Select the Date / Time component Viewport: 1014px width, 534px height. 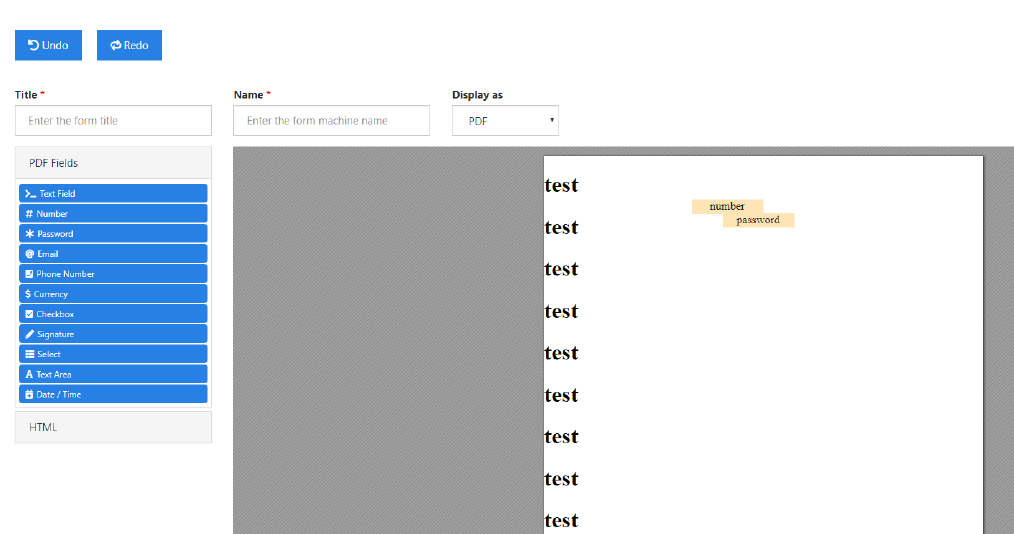point(113,394)
